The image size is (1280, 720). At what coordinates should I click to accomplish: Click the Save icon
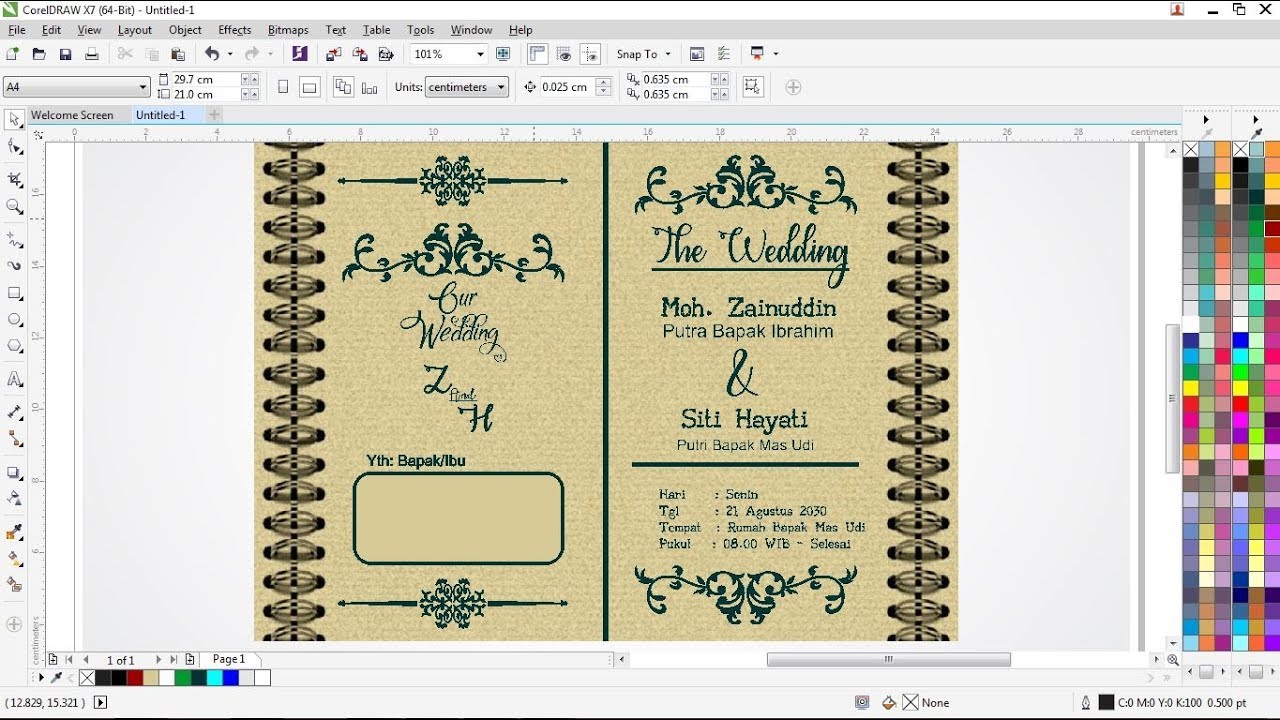[65, 54]
